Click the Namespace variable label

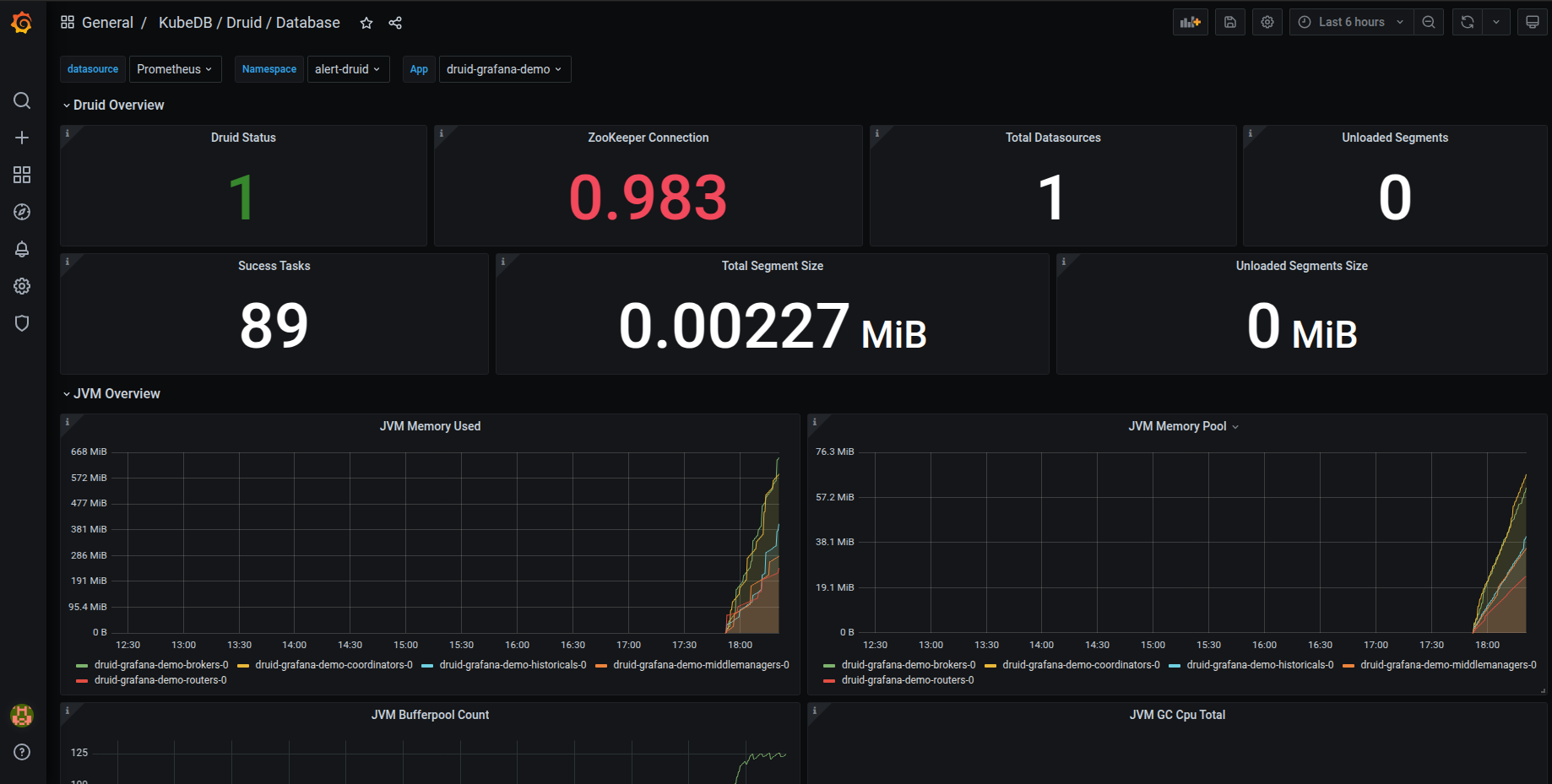pos(269,69)
